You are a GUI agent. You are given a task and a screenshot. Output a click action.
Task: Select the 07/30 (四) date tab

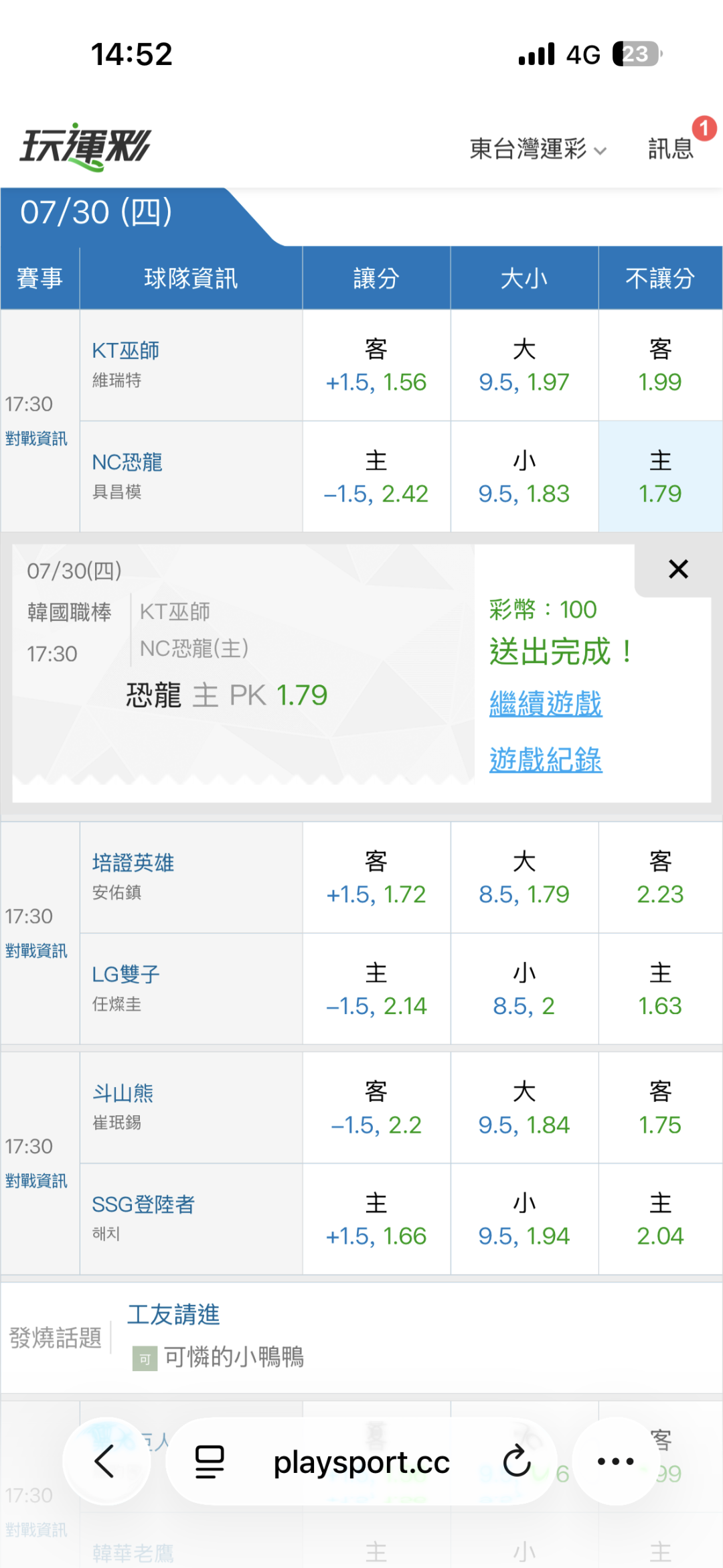(96, 212)
